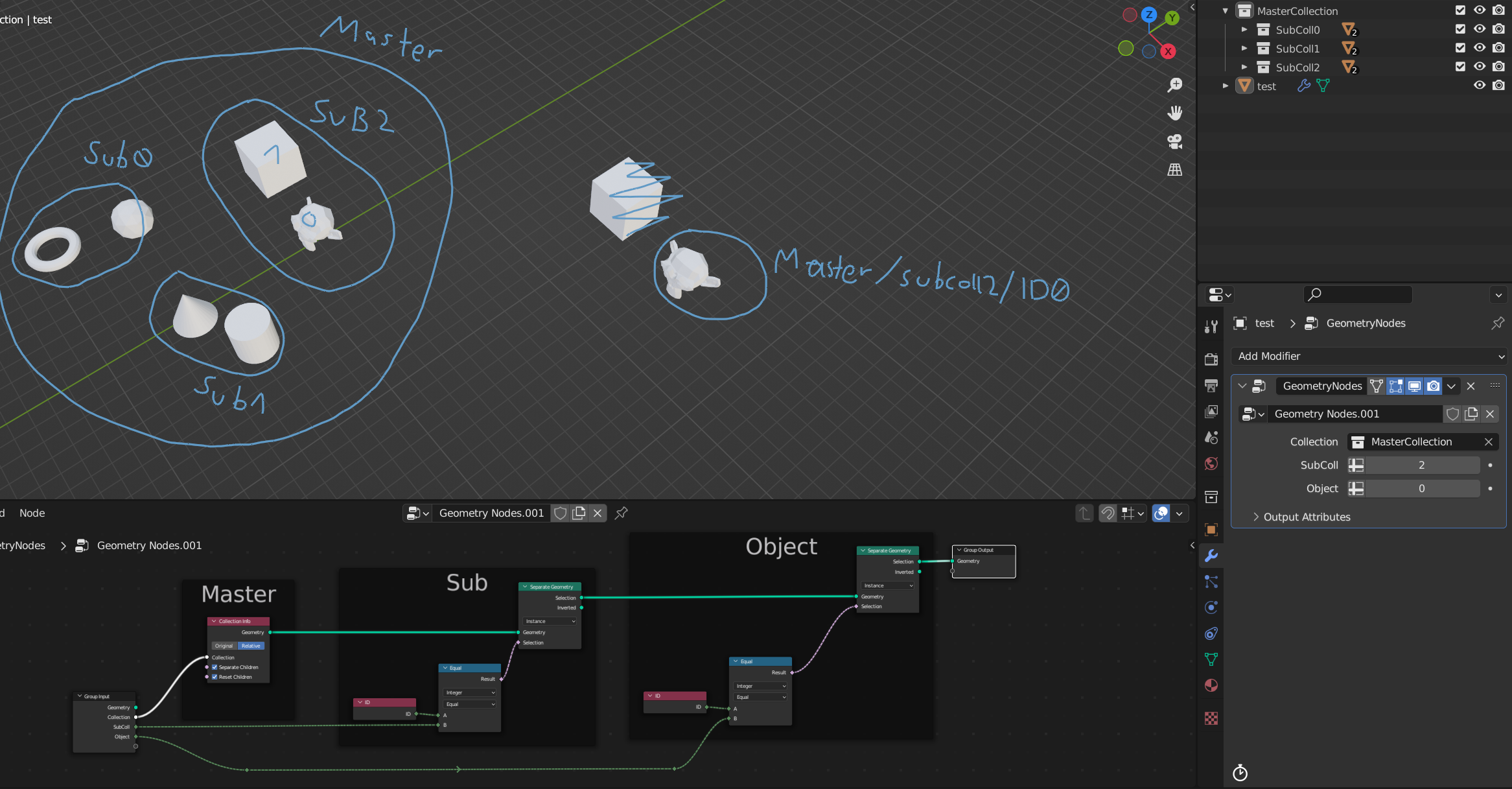Open the Scene properties tab
Image resolution: width=1512 pixels, height=789 pixels.
pos(1211,437)
